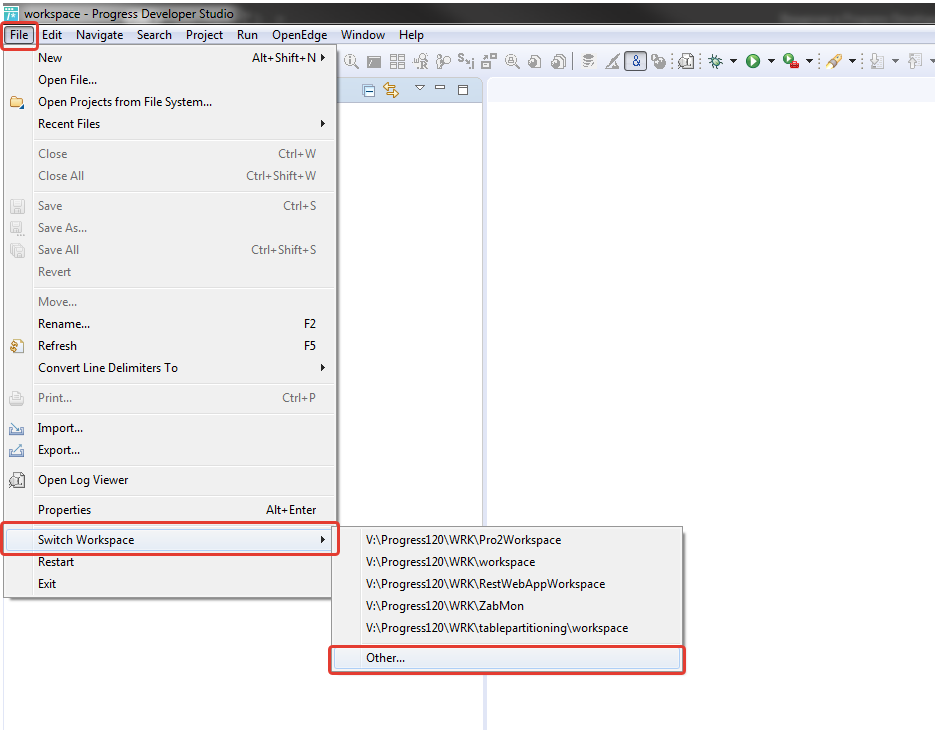Minimize the explorer panel view
The width and height of the screenshot is (938, 733).
click(440, 88)
